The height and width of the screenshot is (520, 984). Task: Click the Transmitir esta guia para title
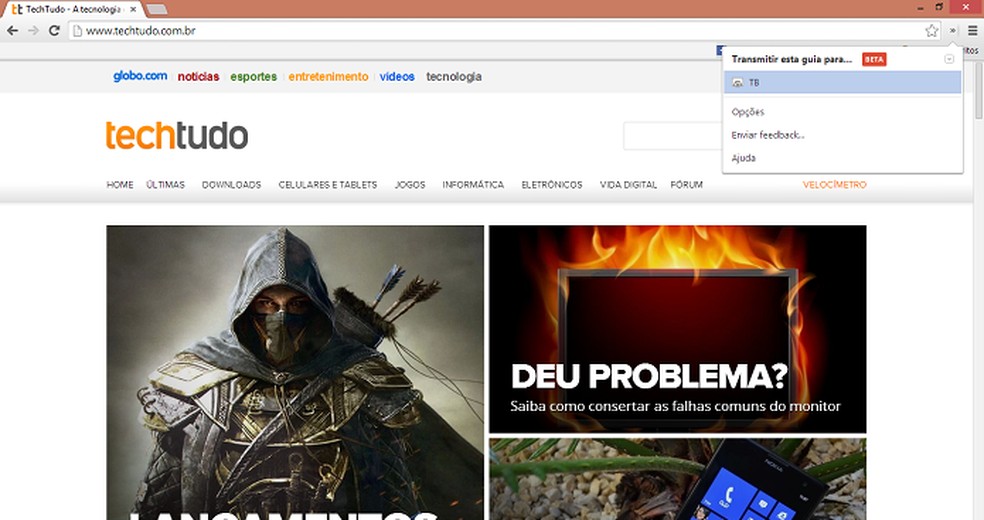coord(792,60)
